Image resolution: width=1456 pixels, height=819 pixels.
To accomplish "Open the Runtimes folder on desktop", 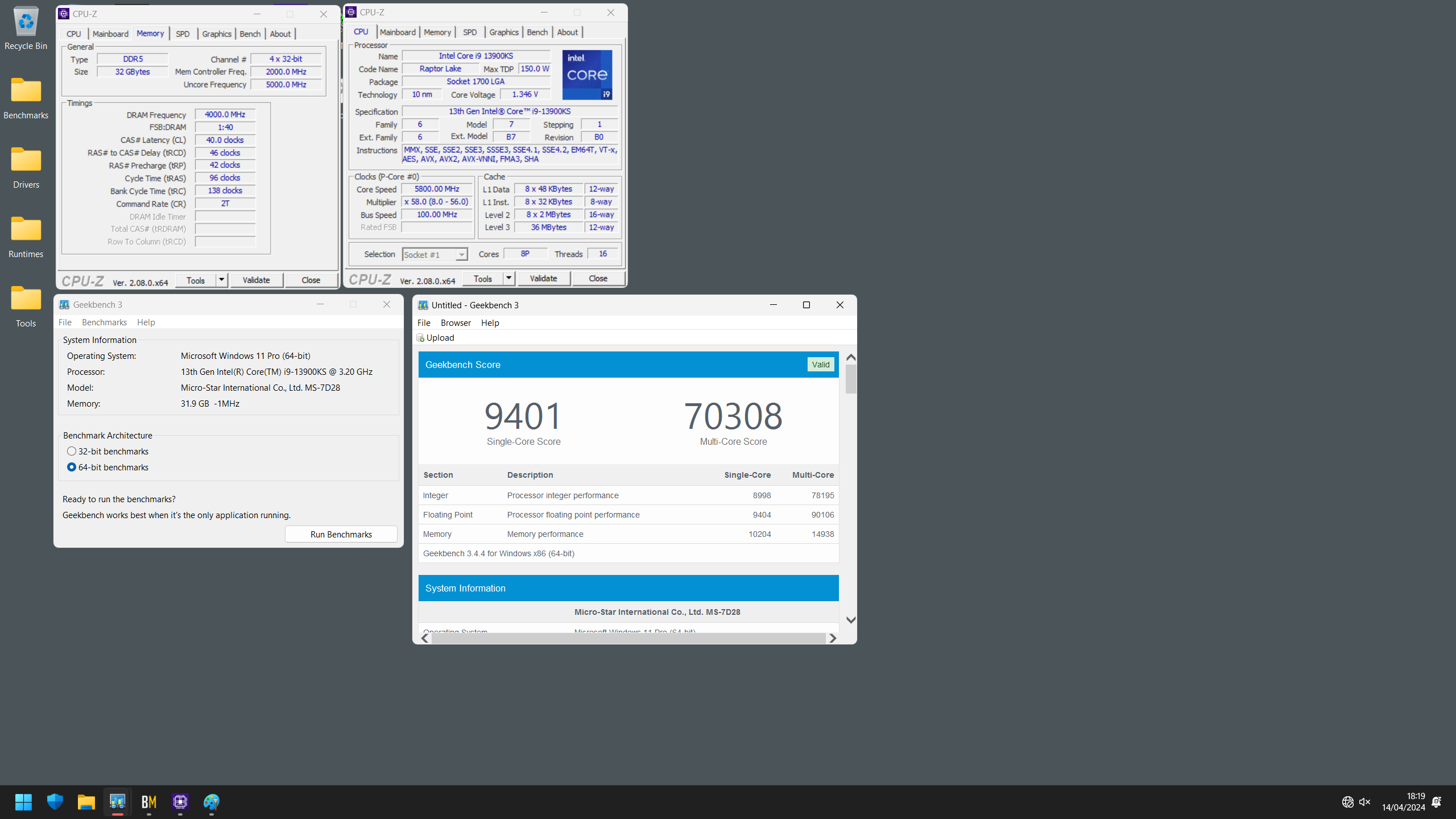I will 26,237.
